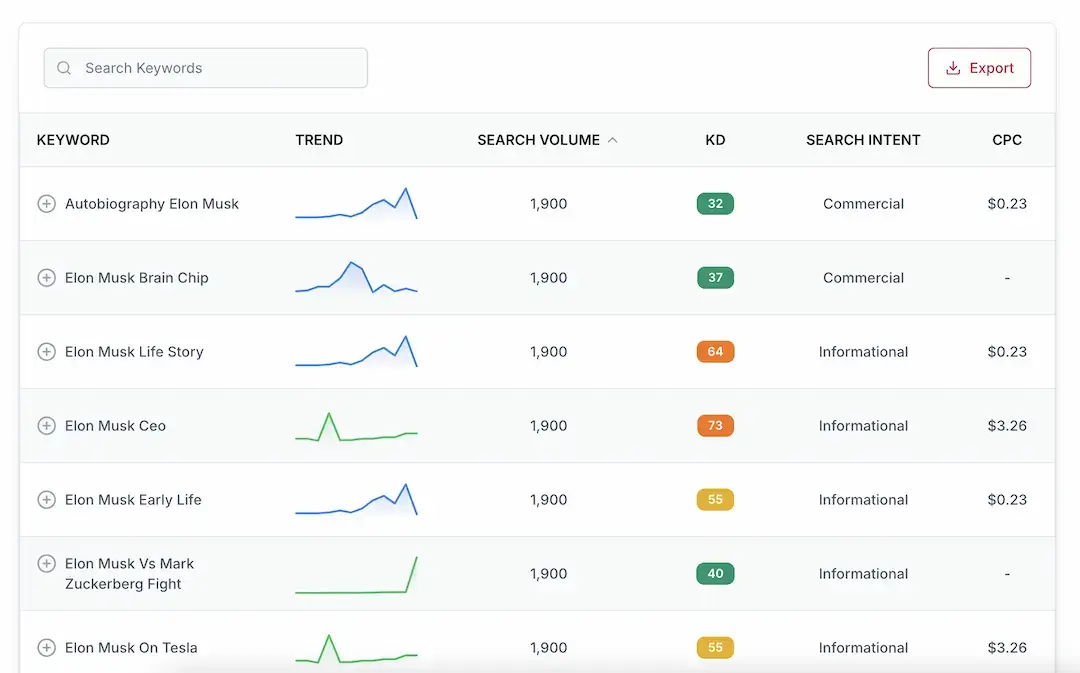Image resolution: width=1080 pixels, height=673 pixels.
Task: Sort by the Keyword column header
Action: [x=73, y=140]
